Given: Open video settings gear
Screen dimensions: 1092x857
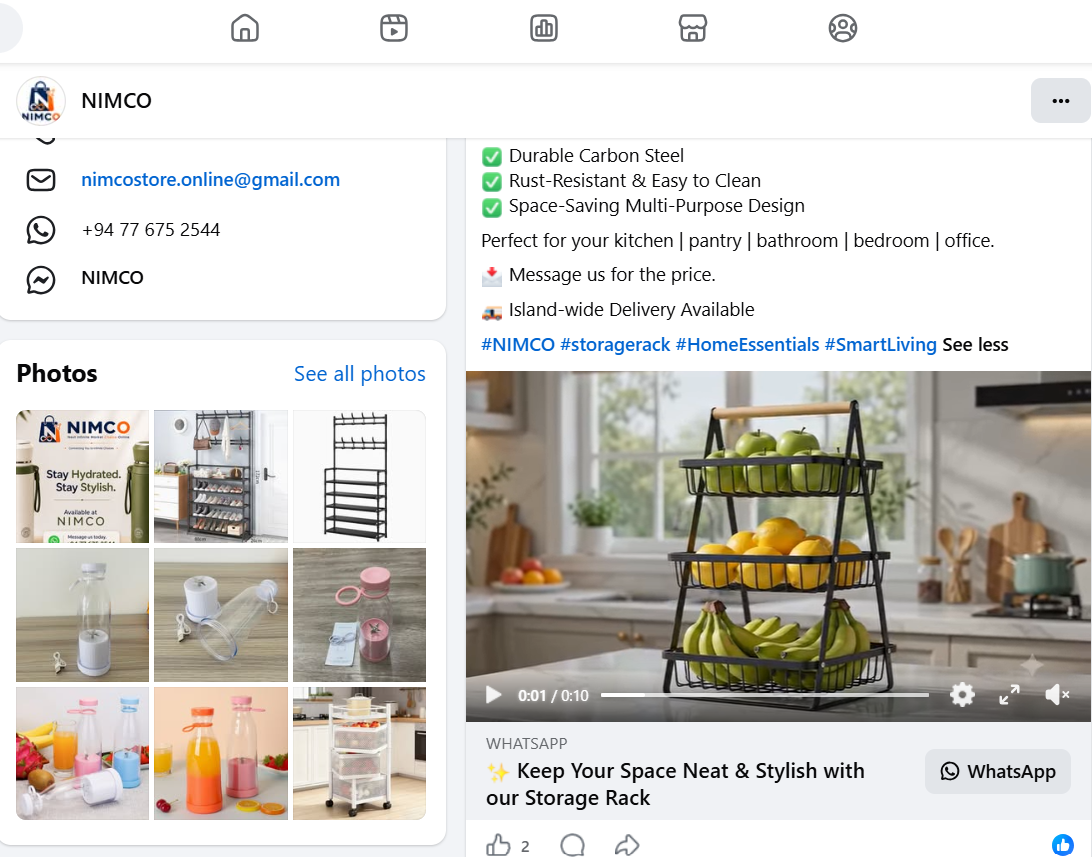Looking at the screenshot, I should click(x=962, y=695).
